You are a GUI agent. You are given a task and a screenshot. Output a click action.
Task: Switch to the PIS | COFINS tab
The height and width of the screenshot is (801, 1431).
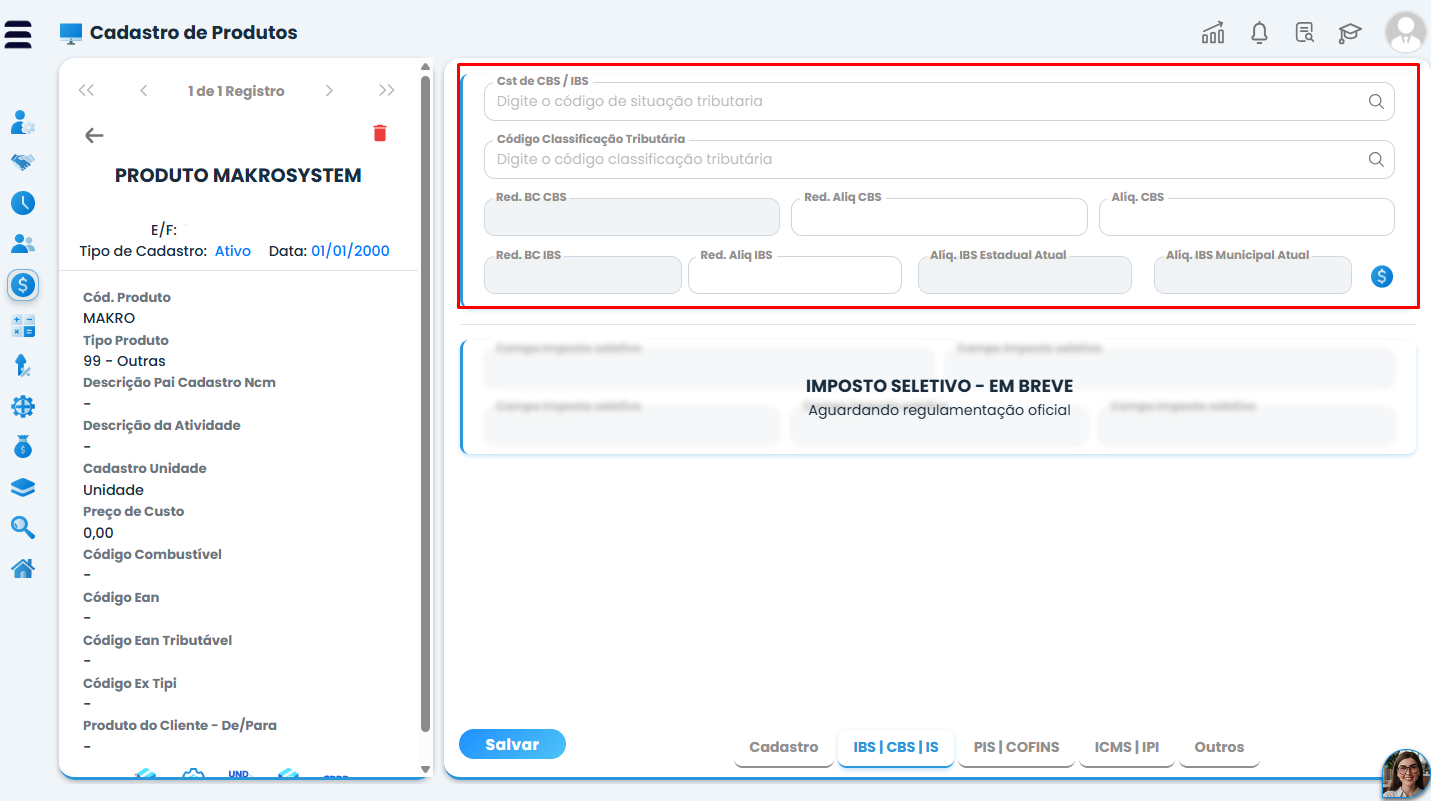[x=1016, y=748]
